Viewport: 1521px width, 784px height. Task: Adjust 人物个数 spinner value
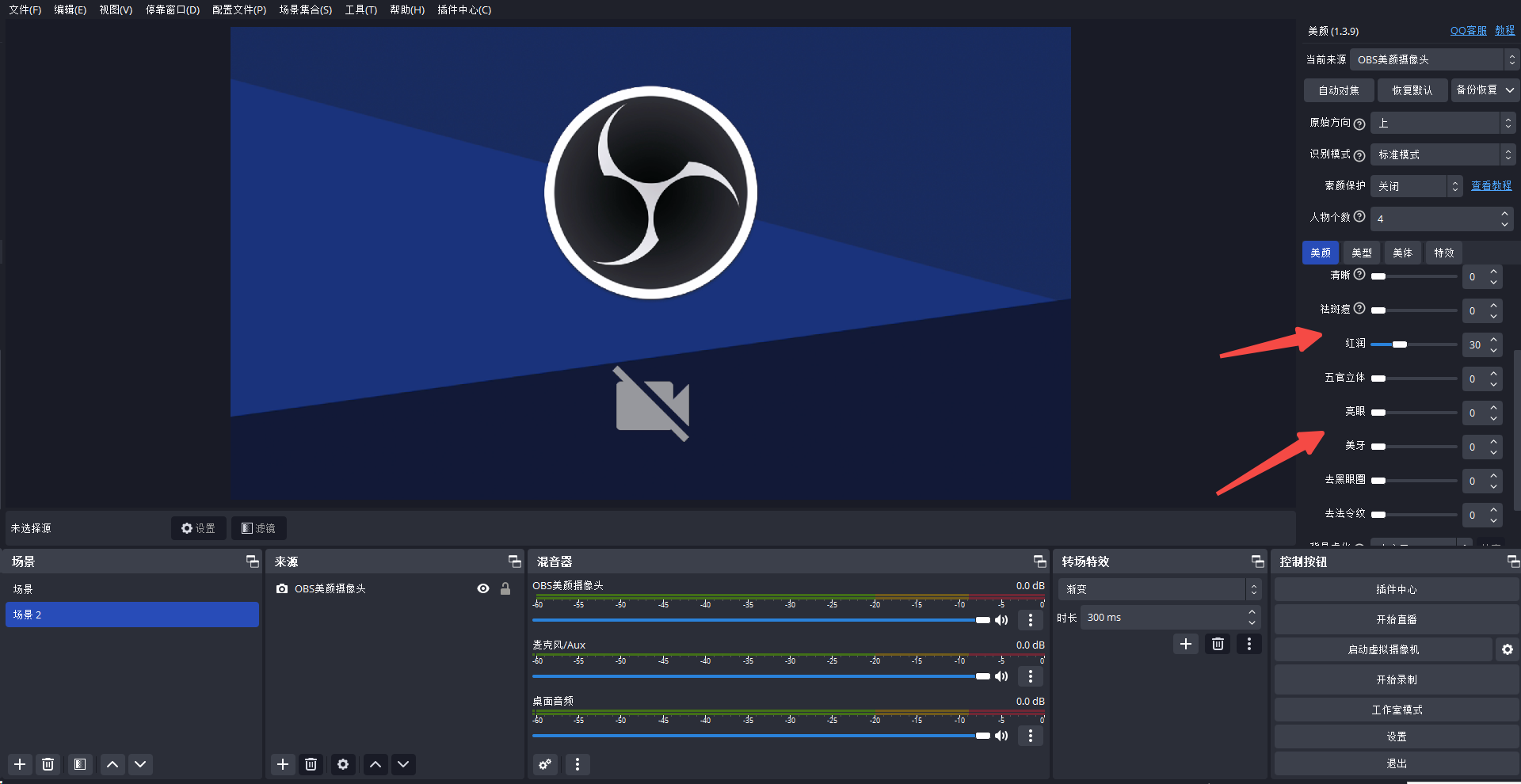click(1504, 219)
